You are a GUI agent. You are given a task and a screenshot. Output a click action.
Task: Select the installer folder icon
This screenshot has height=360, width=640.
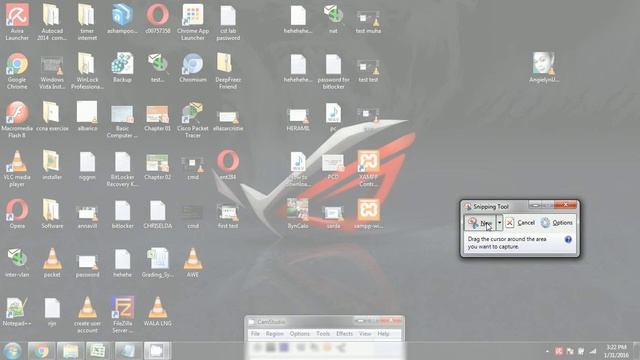[52, 165]
